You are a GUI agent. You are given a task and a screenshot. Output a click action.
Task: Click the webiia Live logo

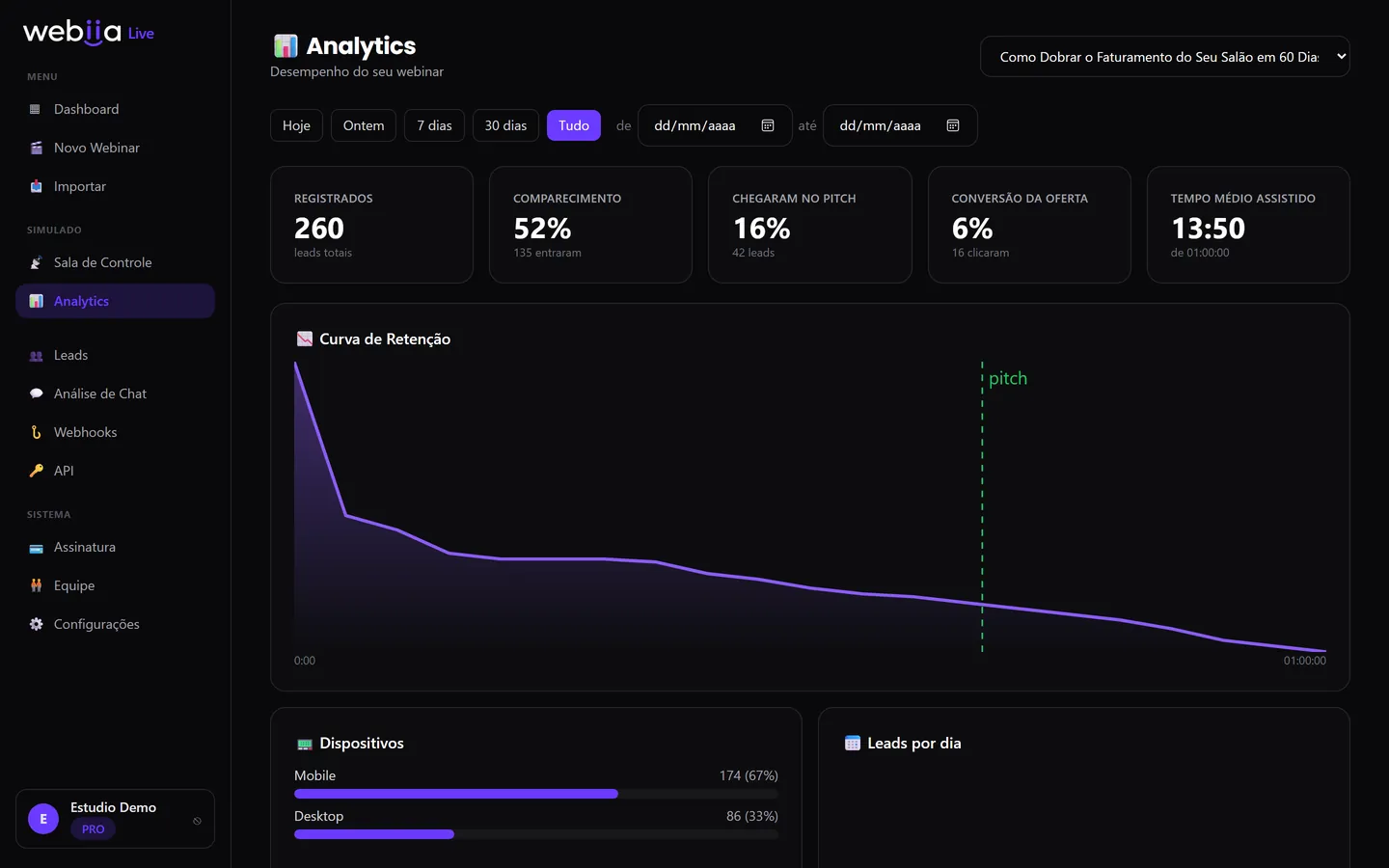89,32
